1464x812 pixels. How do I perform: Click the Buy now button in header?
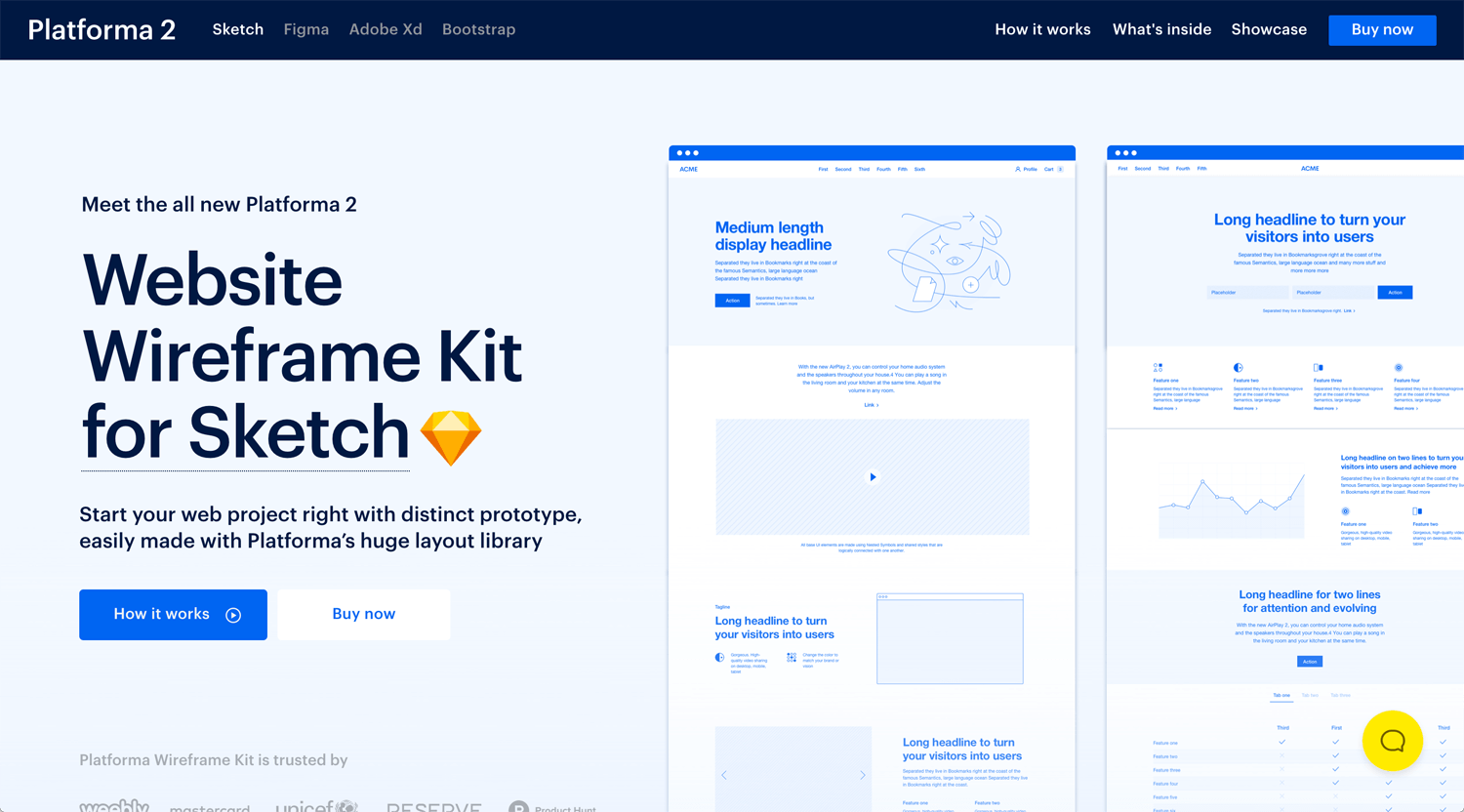1382,30
